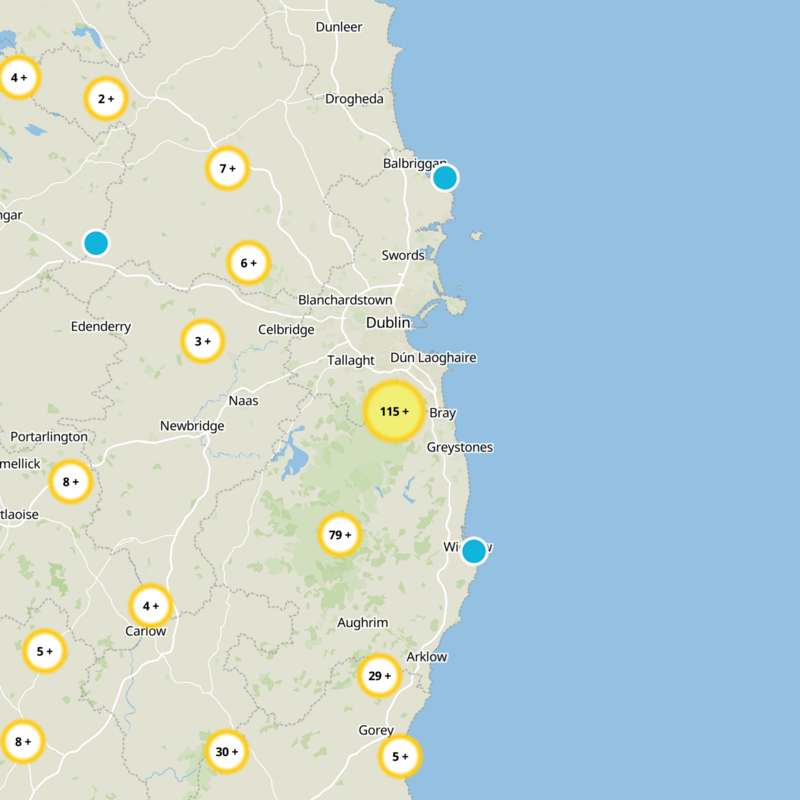This screenshot has height=800, width=800.
Task: Select the blue marker at Balbriggan
Action: tap(443, 177)
